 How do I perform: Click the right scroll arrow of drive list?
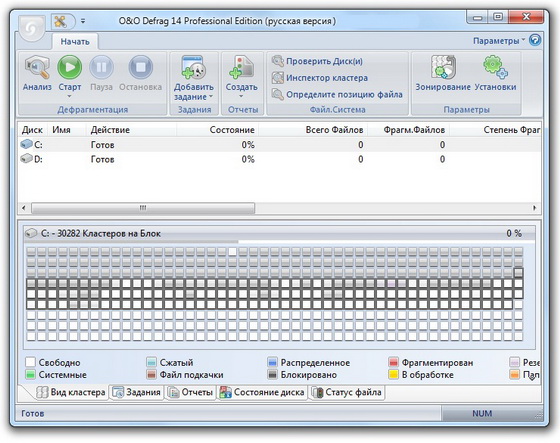pyautogui.click(x=535, y=208)
